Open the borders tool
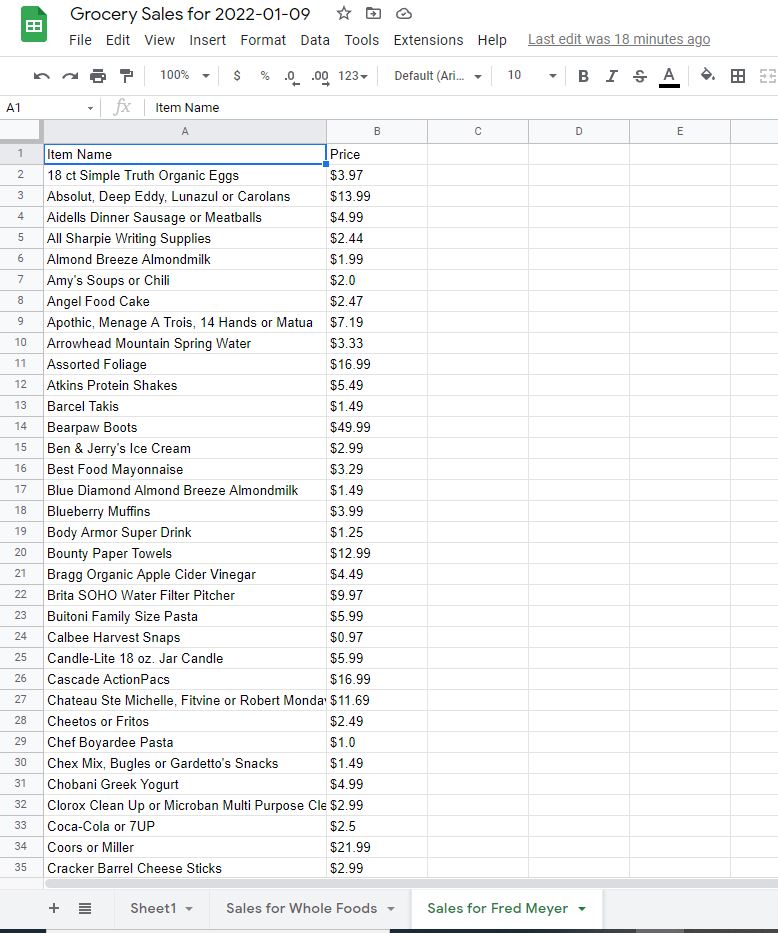This screenshot has width=778, height=933. click(738, 76)
